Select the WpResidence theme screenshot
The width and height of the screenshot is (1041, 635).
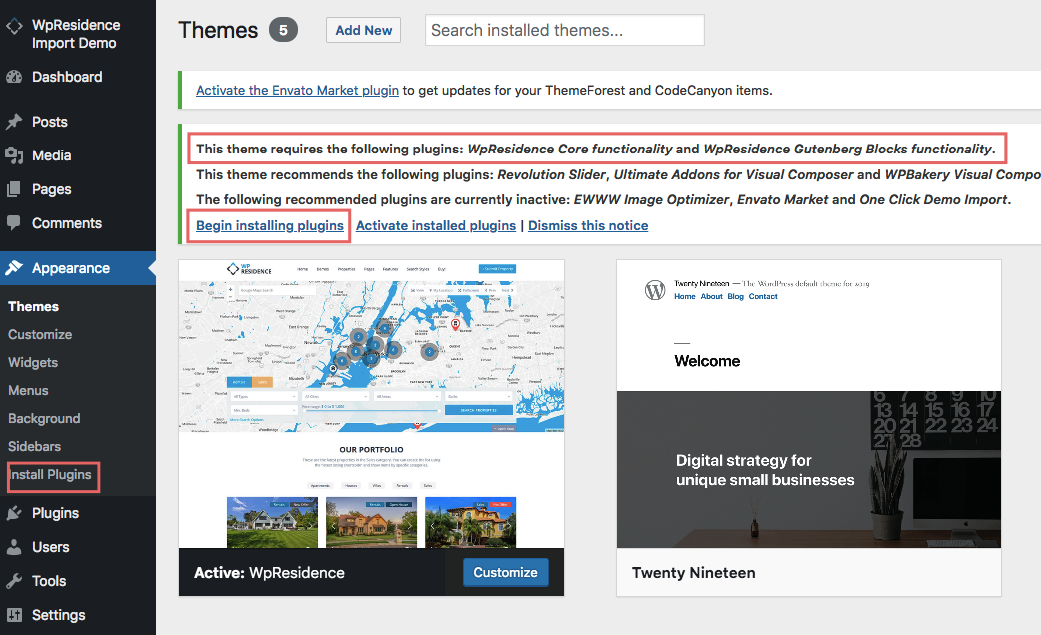coord(371,404)
